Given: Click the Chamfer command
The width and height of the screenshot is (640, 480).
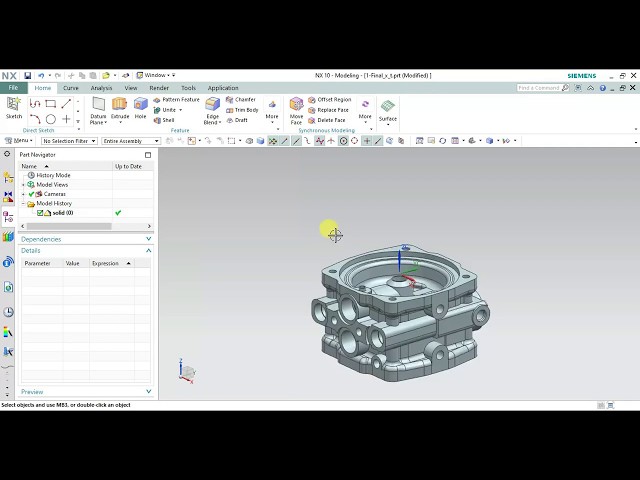Looking at the screenshot, I should (x=241, y=100).
